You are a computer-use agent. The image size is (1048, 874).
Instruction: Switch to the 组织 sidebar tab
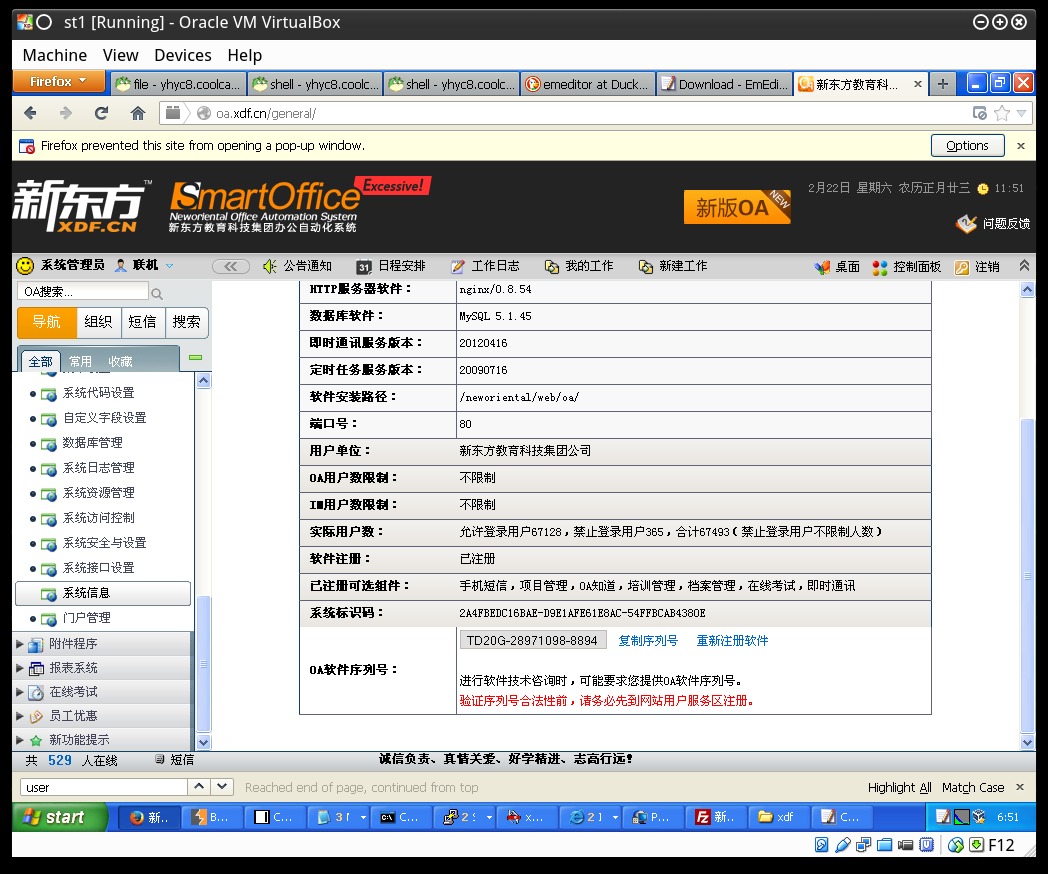point(98,322)
